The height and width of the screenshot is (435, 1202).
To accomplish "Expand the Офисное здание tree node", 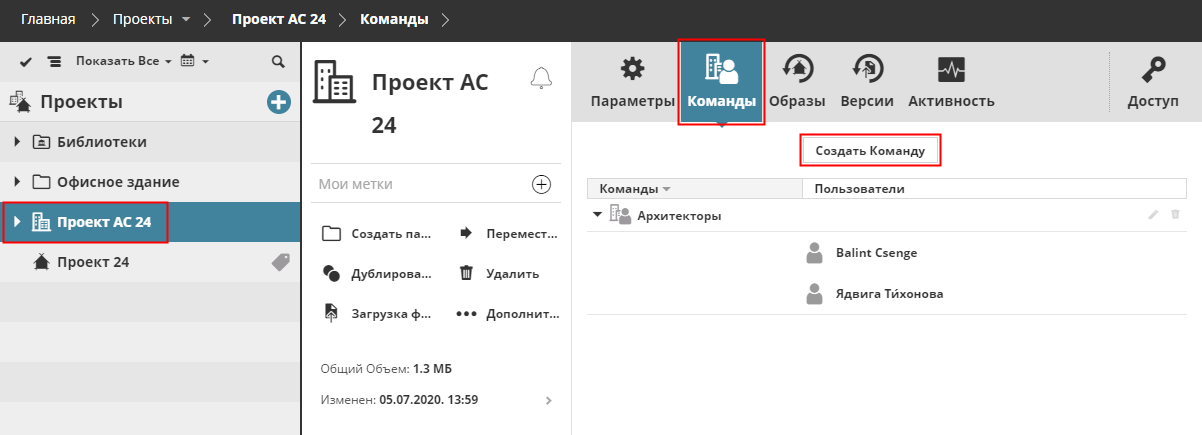I will point(18,182).
